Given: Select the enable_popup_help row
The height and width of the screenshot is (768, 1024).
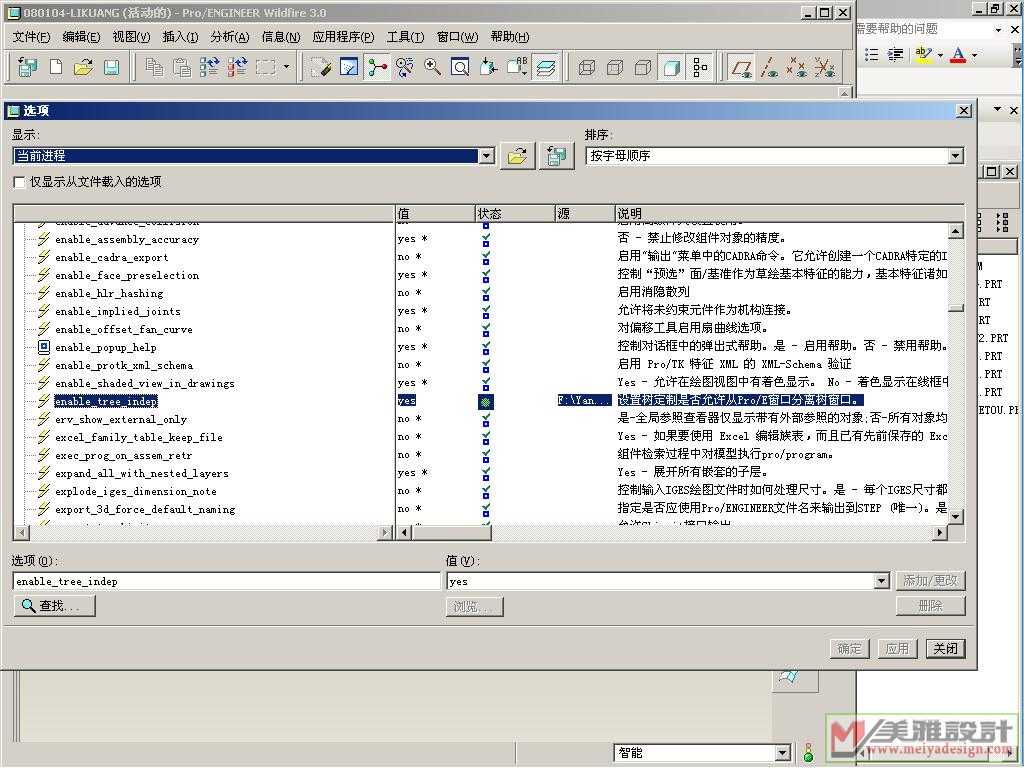Looking at the screenshot, I should pos(105,347).
